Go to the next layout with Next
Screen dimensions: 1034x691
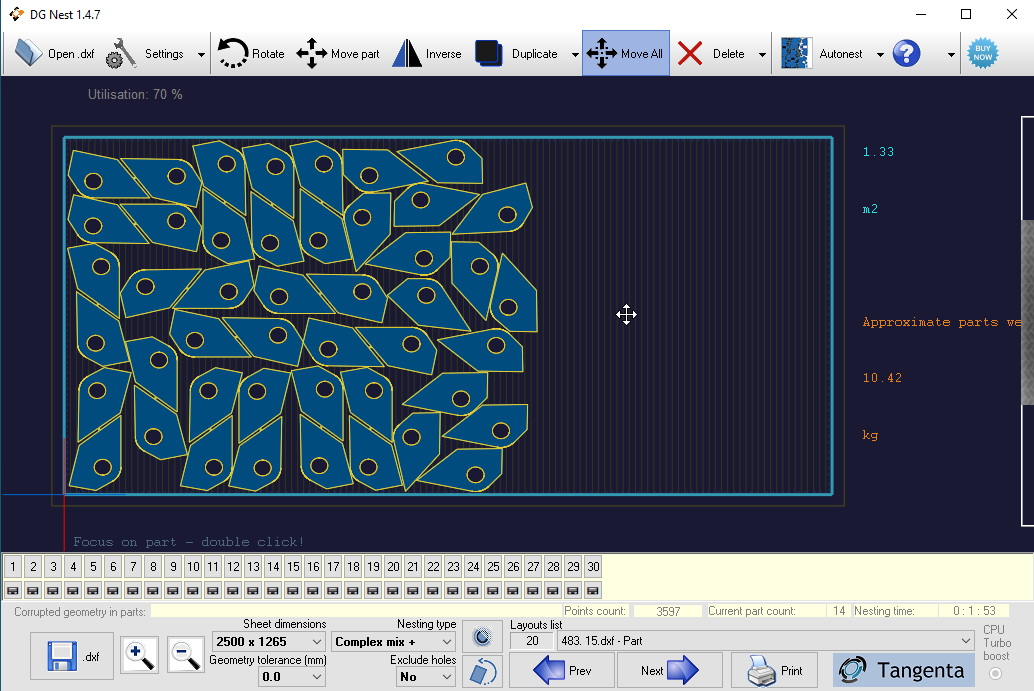(670, 669)
